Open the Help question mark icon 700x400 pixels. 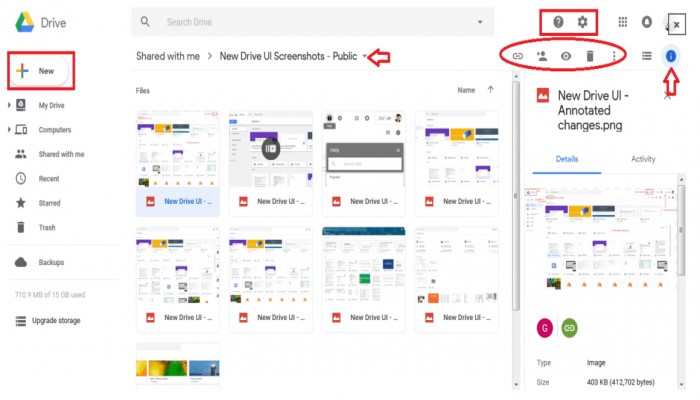pos(558,22)
